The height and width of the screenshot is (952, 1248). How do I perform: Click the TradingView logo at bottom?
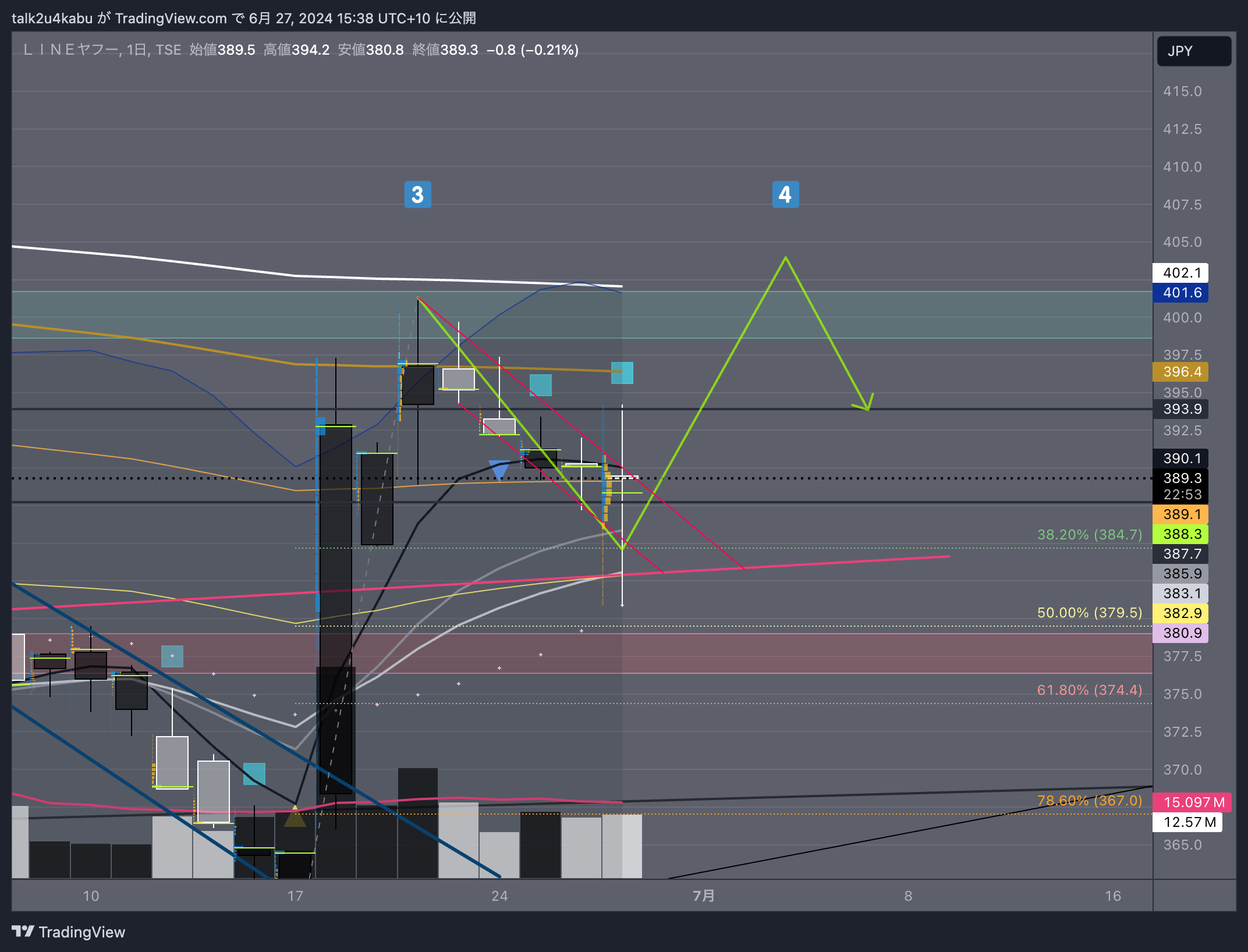pos(68,932)
